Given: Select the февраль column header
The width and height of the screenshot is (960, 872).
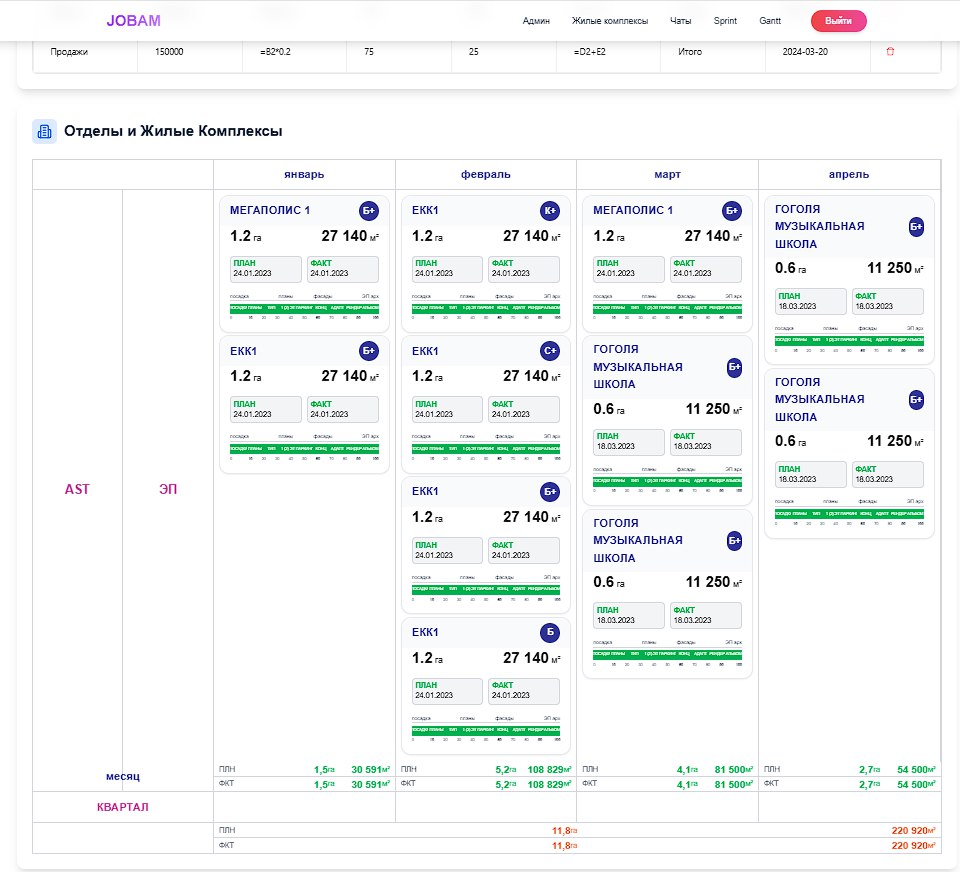Looking at the screenshot, I should pos(486,175).
